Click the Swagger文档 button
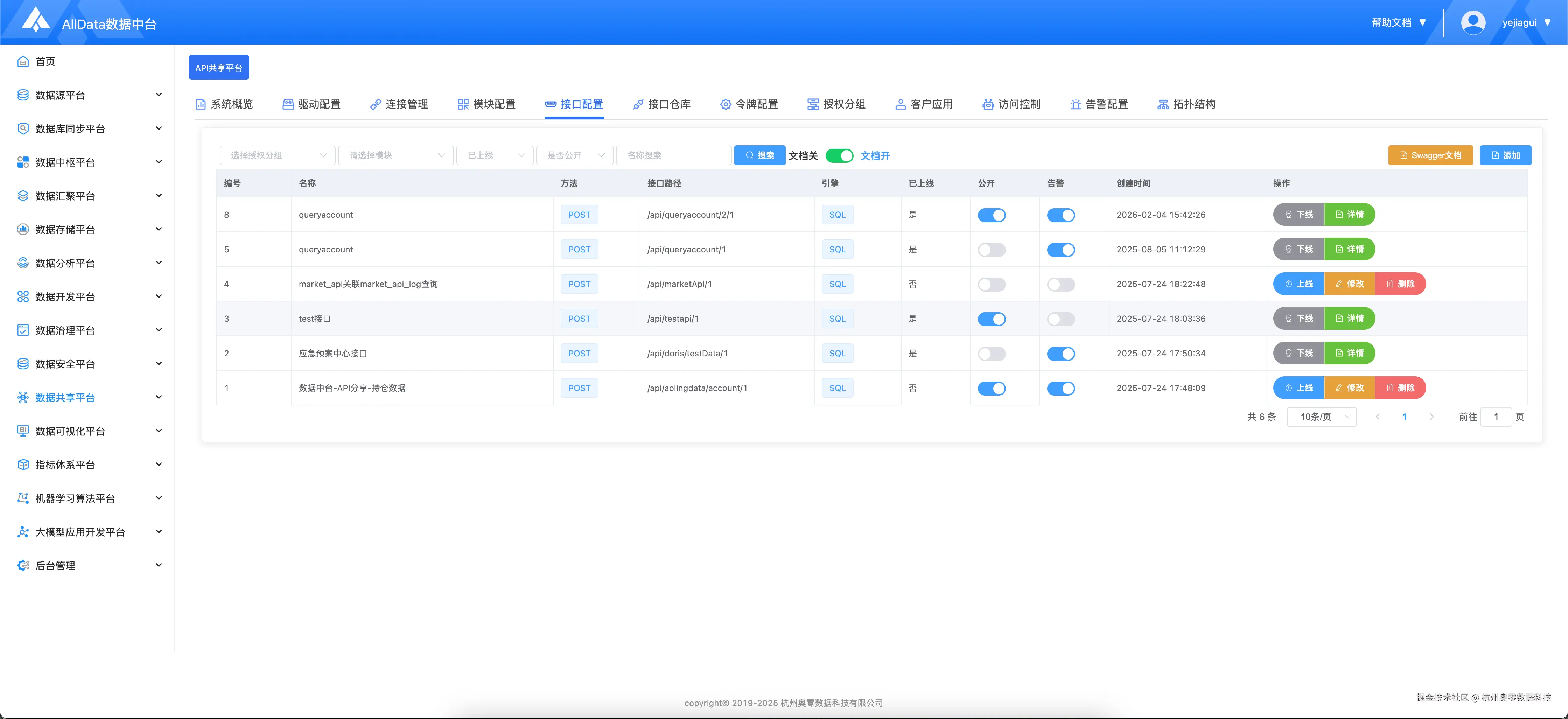1568x719 pixels. [1430, 155]
